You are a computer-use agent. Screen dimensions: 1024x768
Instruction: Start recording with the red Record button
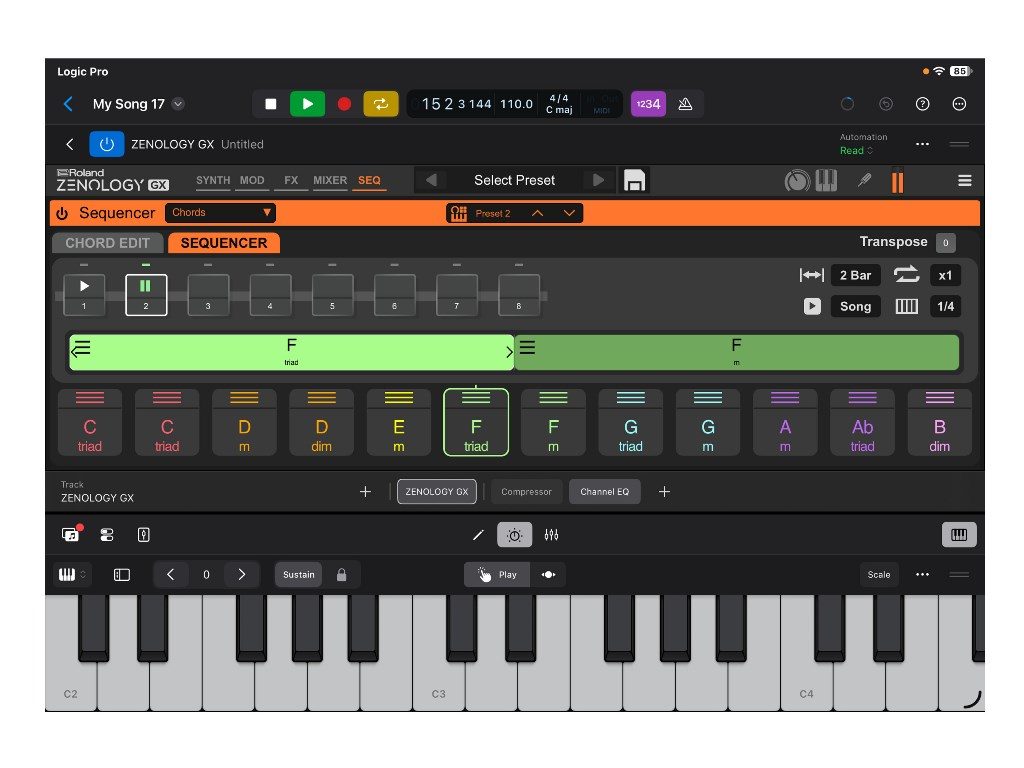(344, 104)
